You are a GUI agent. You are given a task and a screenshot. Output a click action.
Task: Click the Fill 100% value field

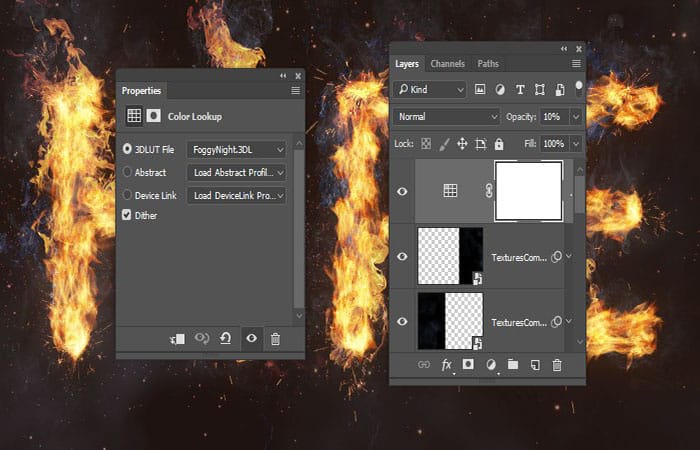554,144
